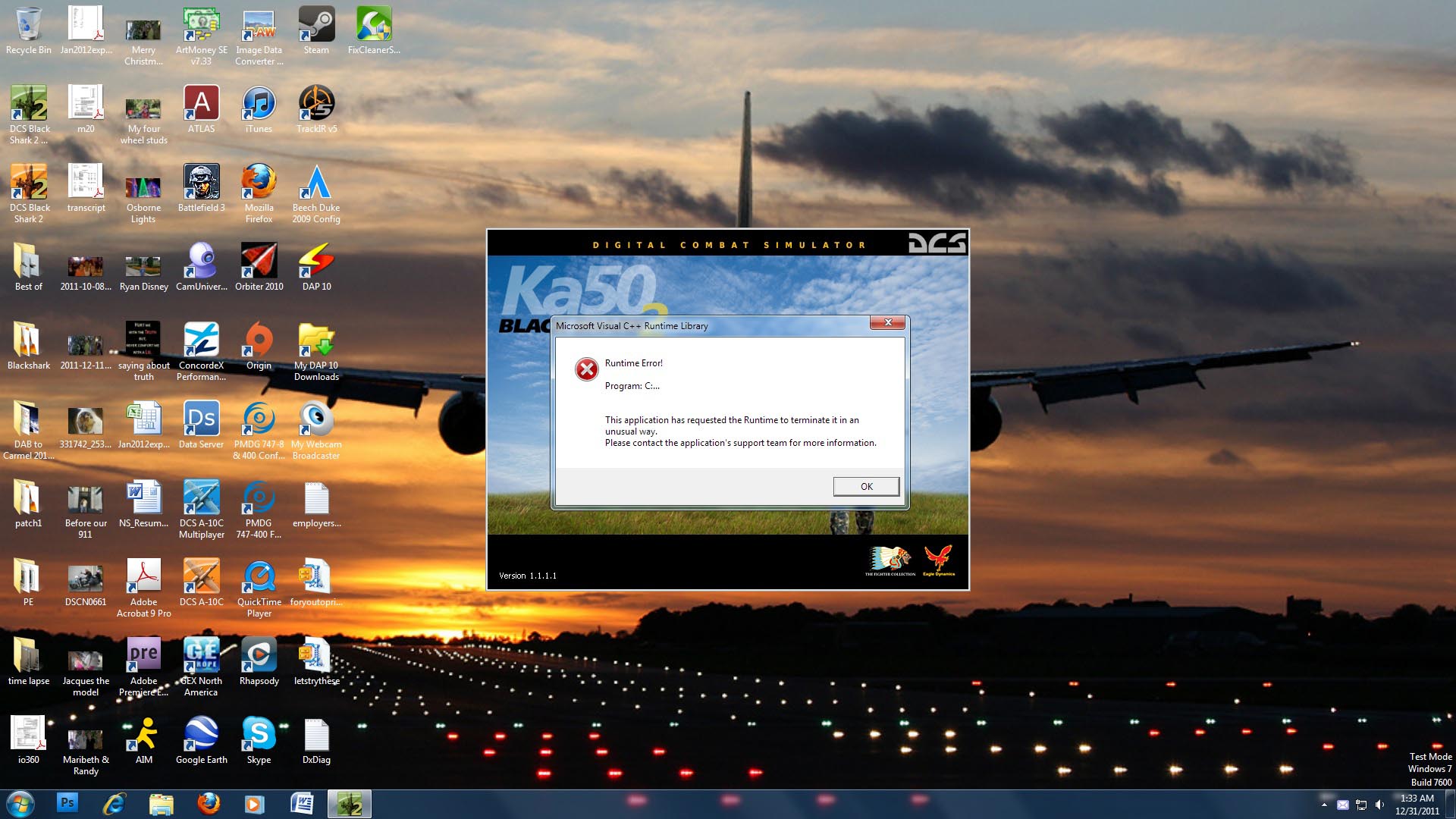Select the Mozilla Firefox desktop shortcut

point(259,193)
